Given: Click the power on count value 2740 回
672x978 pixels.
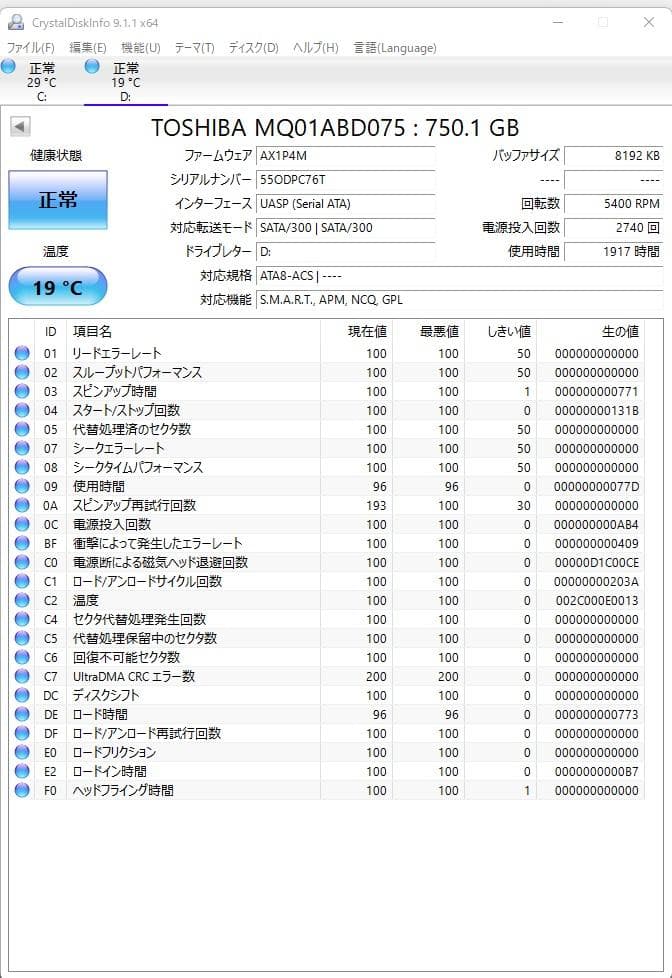Looking at the screenshot, I should [613, 228].
